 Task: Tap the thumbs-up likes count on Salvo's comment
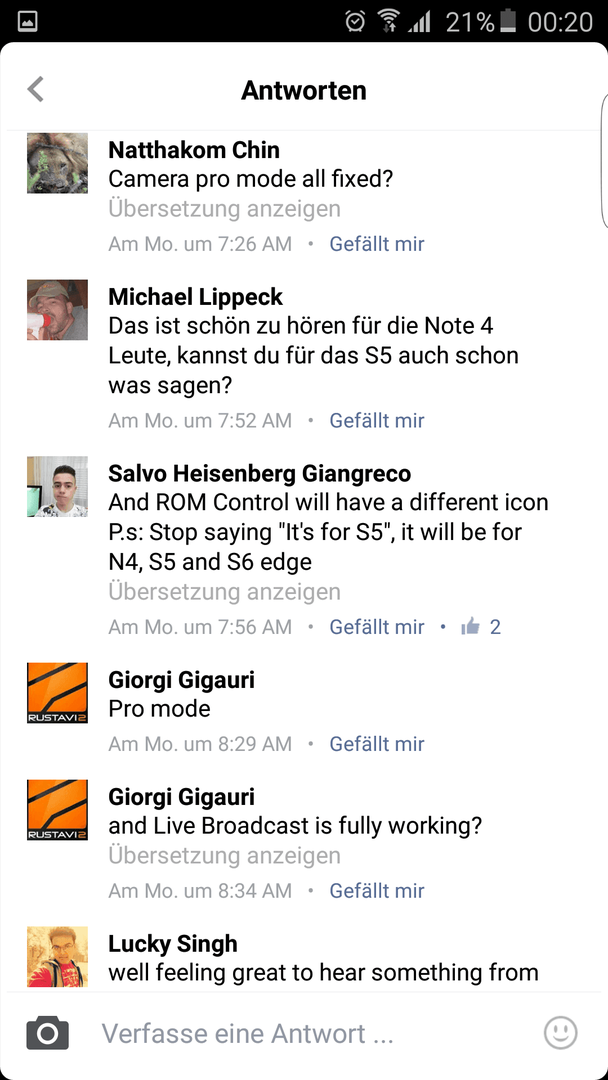point(481,627)
